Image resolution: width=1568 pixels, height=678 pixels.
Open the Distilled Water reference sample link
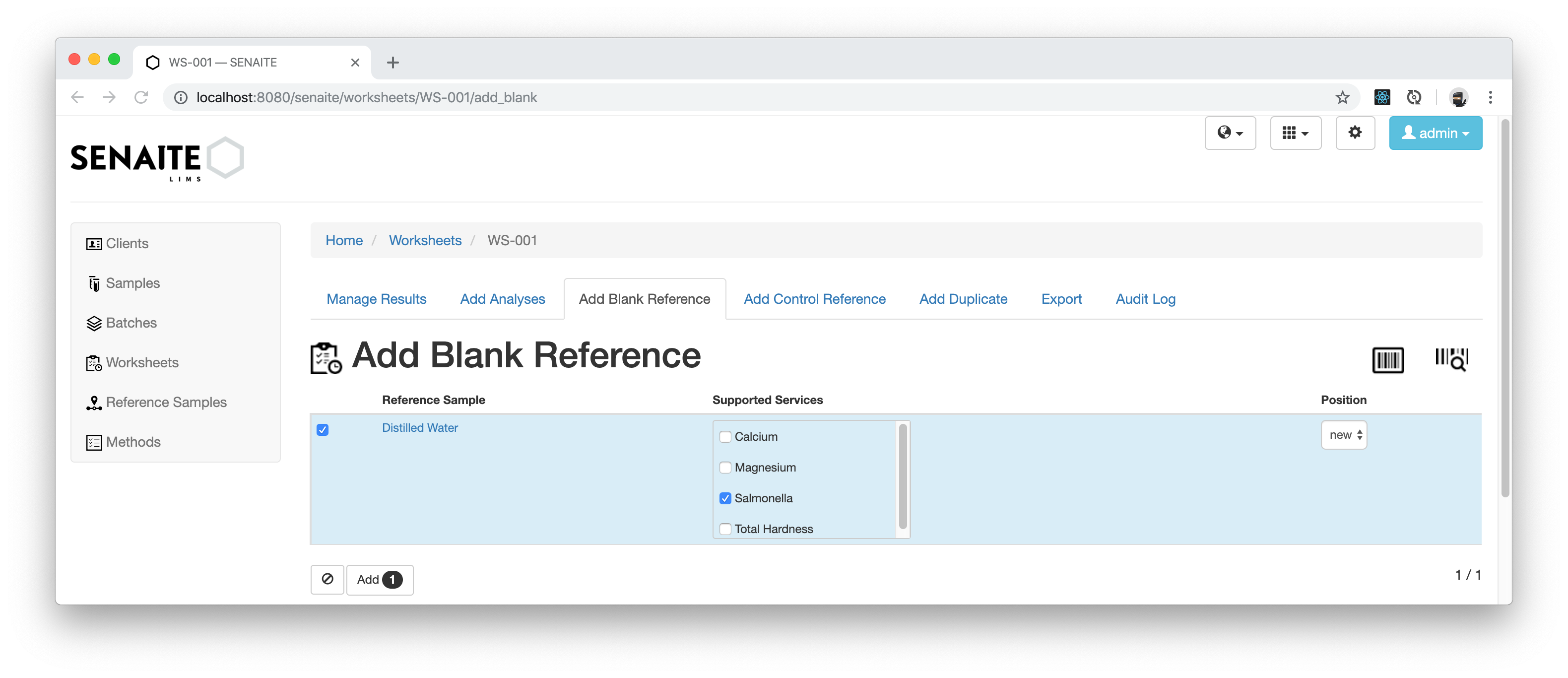coord(419,428)
